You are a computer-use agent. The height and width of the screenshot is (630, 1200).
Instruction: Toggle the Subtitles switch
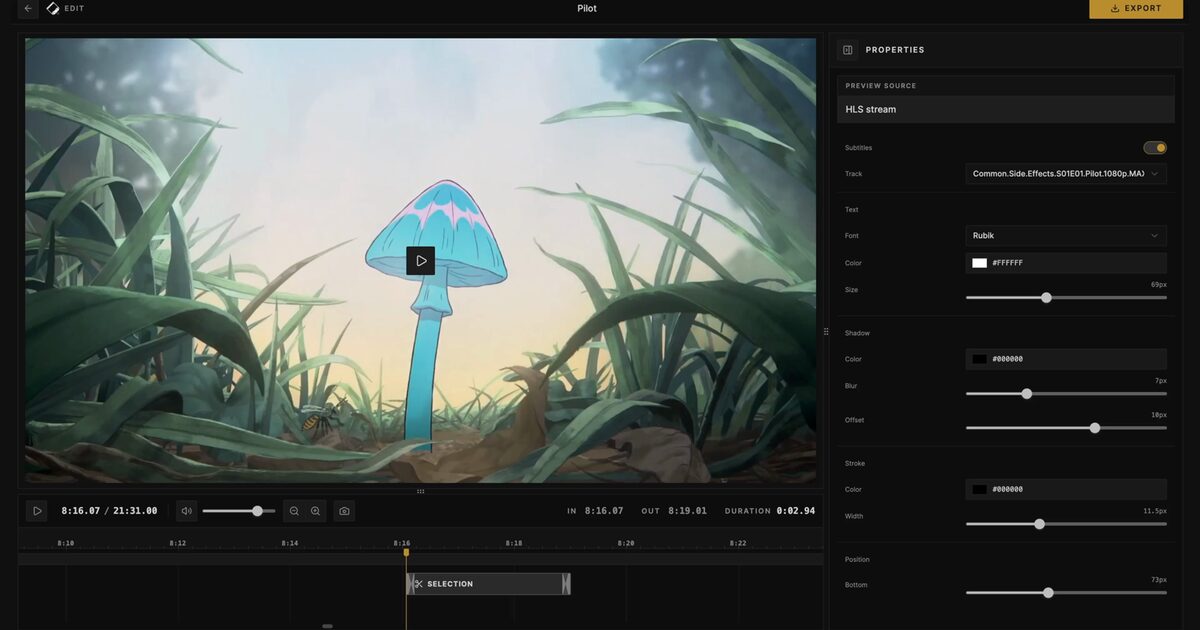[x=1155, y=148]
